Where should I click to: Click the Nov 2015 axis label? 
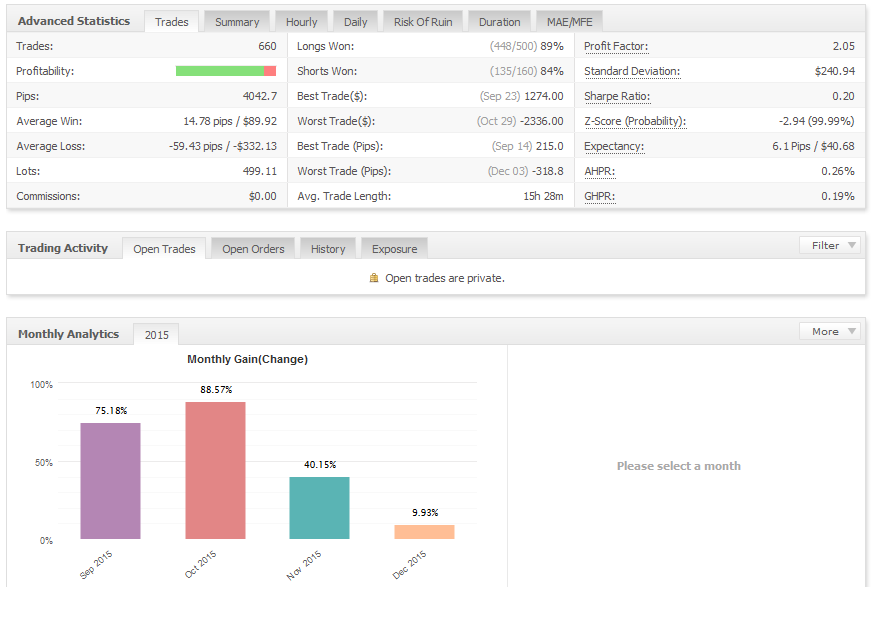point(304,565)
